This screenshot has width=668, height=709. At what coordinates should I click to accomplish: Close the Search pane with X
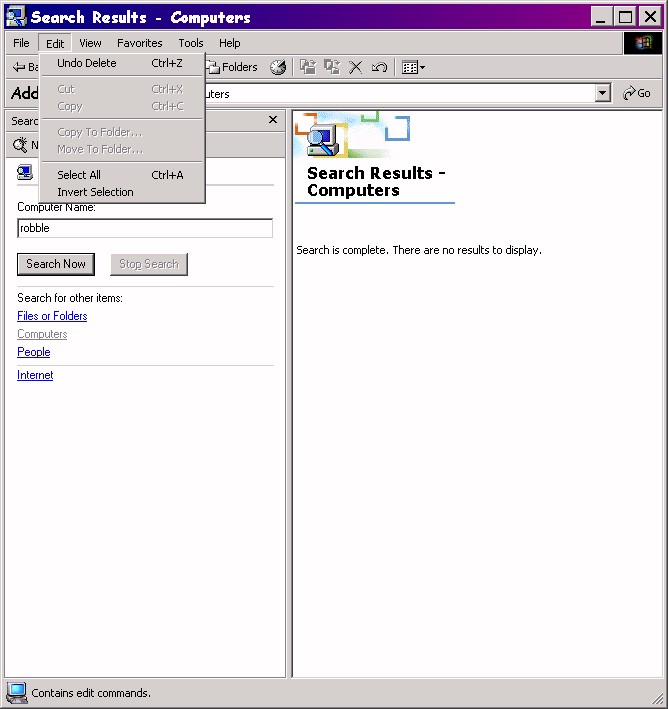coord(273,120)
